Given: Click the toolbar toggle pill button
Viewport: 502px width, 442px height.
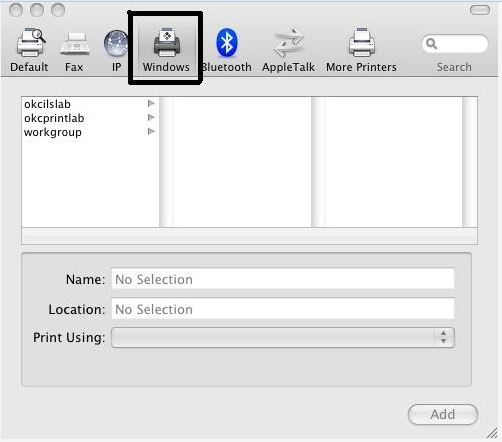Looking at the screenshot, I should [x=480, y=10].
